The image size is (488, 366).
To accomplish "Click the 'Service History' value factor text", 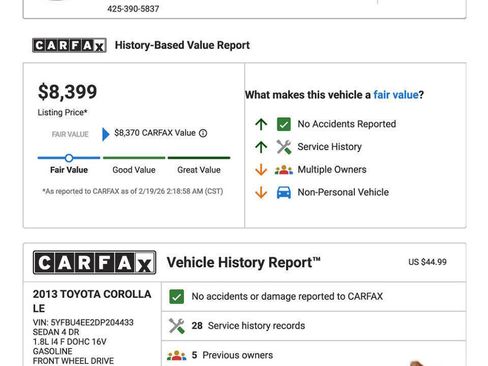I will 329,147.
